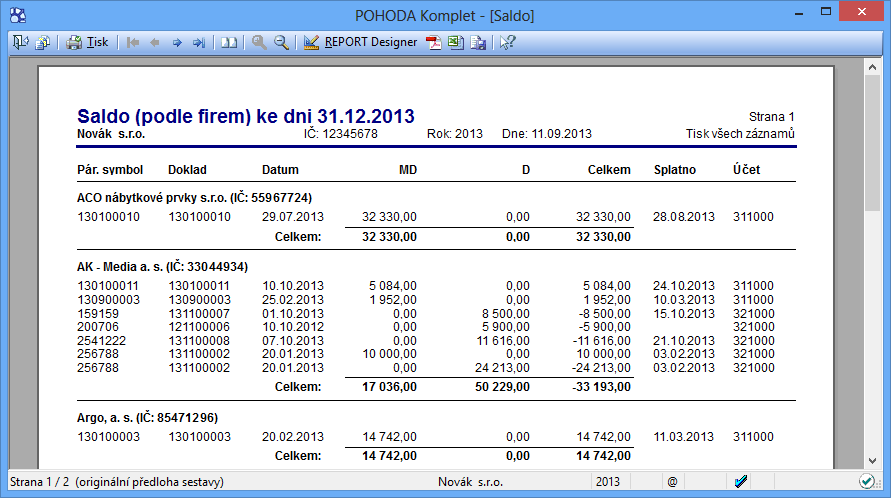Click 'Argo, a. s.' group heading
Screen dimensions: 891x498
pos(147,418)
